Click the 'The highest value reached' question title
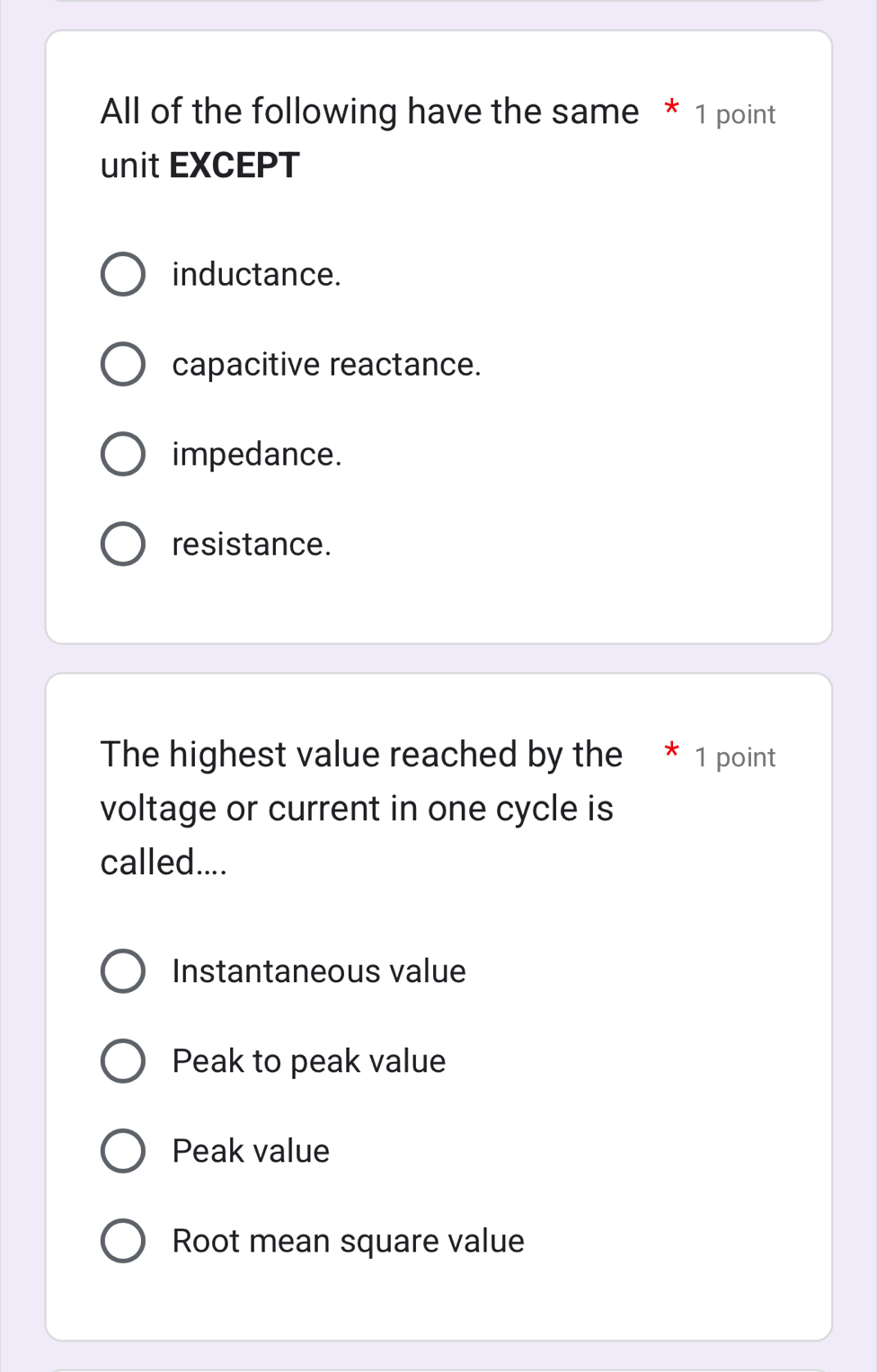Viewport: 877px width, 1372px height. pyautogui.click(x=361, y=755)
